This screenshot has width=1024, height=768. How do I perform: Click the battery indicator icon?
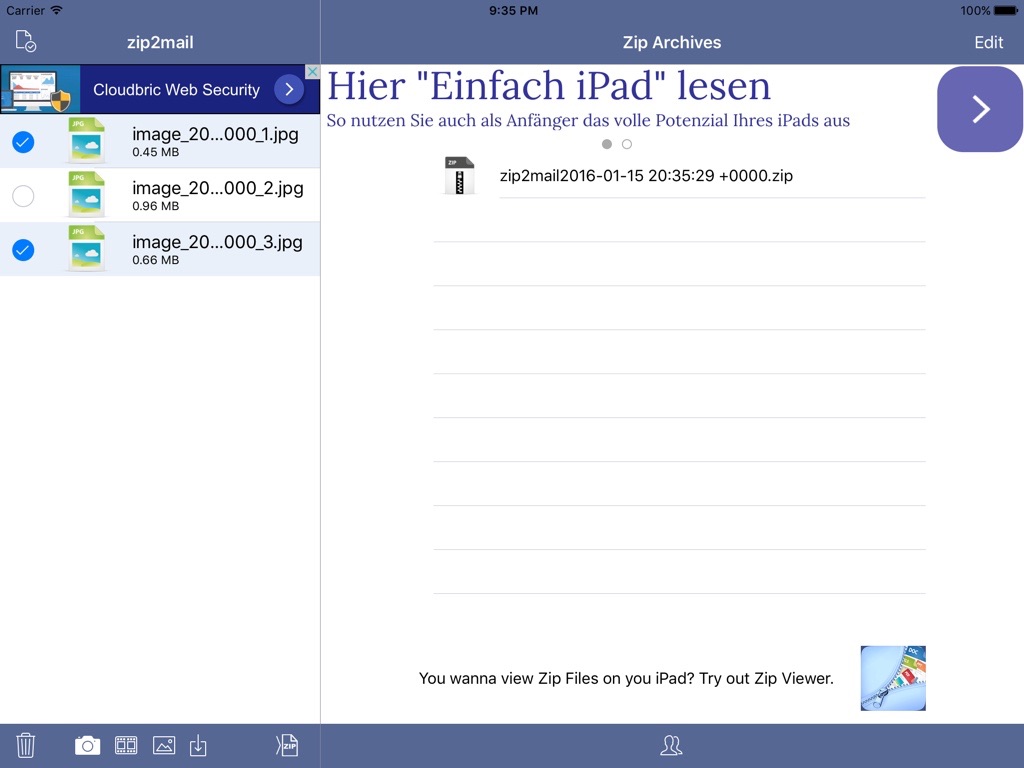pyautogui.click(x=1006, y=10)
